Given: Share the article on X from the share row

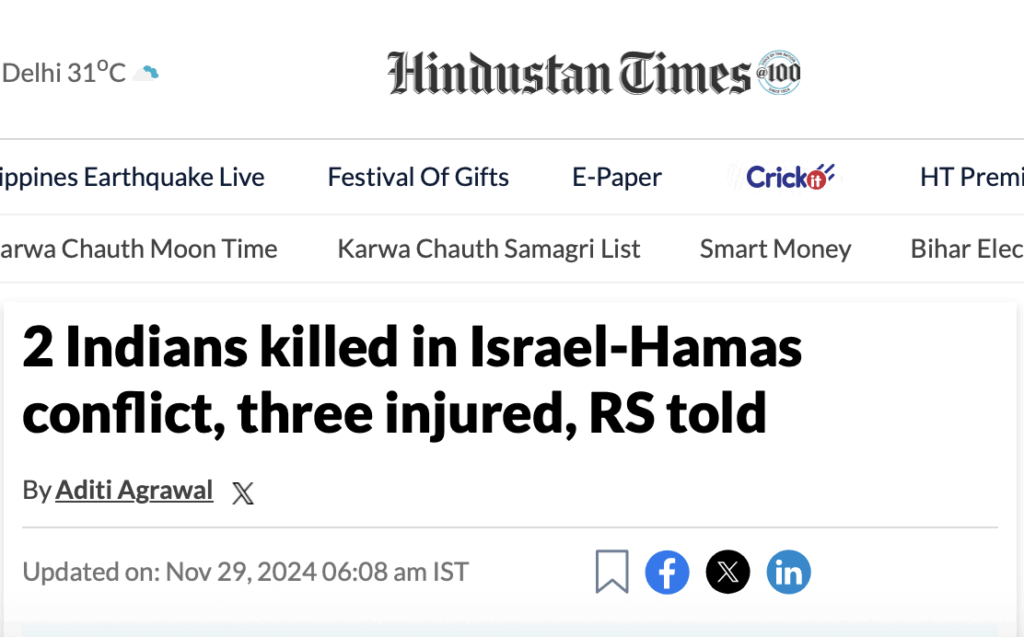Looking at the screenshot, I should (728, 572).
